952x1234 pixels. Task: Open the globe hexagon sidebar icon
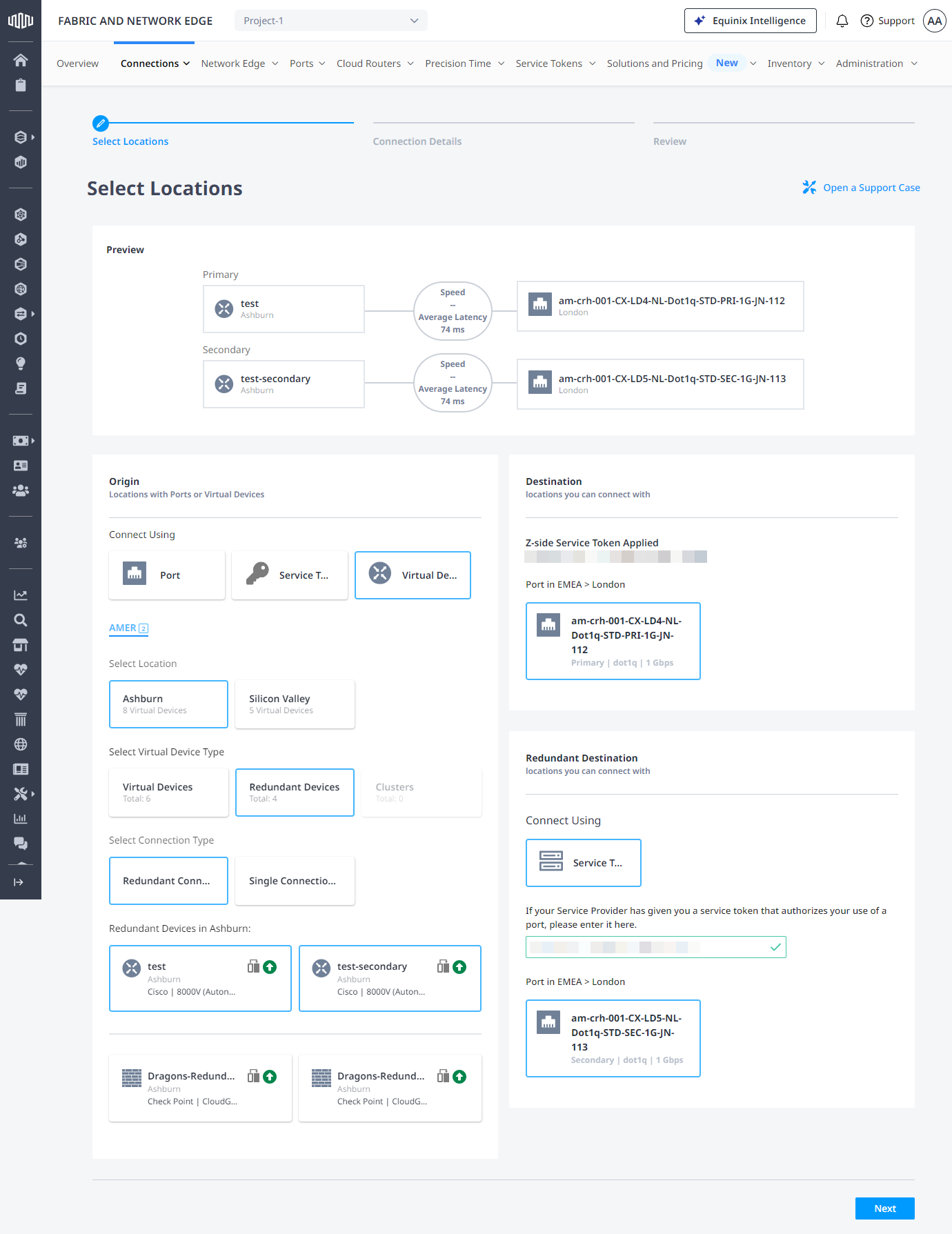click(21, 289)
